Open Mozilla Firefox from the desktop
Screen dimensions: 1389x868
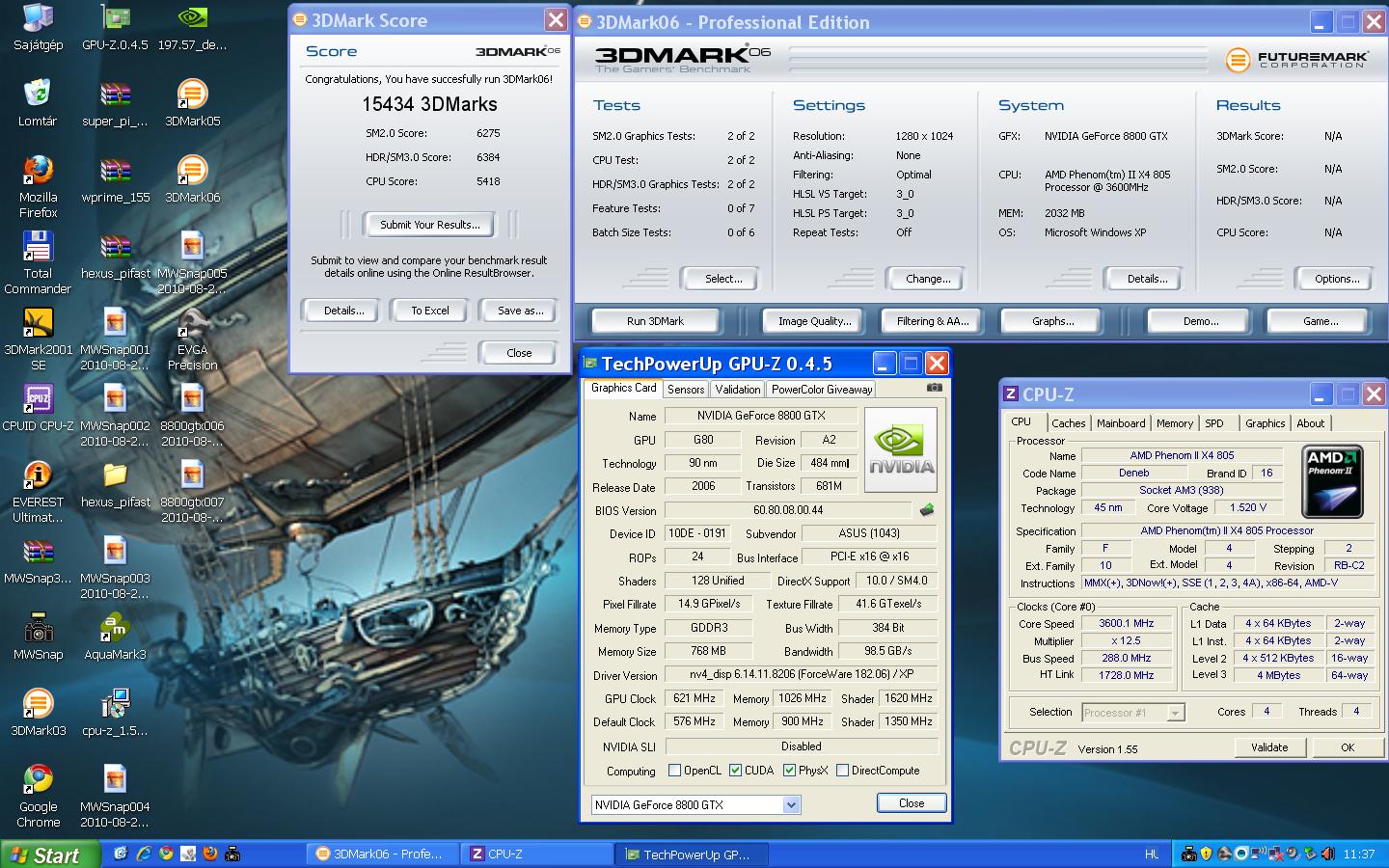pos(38,187)
